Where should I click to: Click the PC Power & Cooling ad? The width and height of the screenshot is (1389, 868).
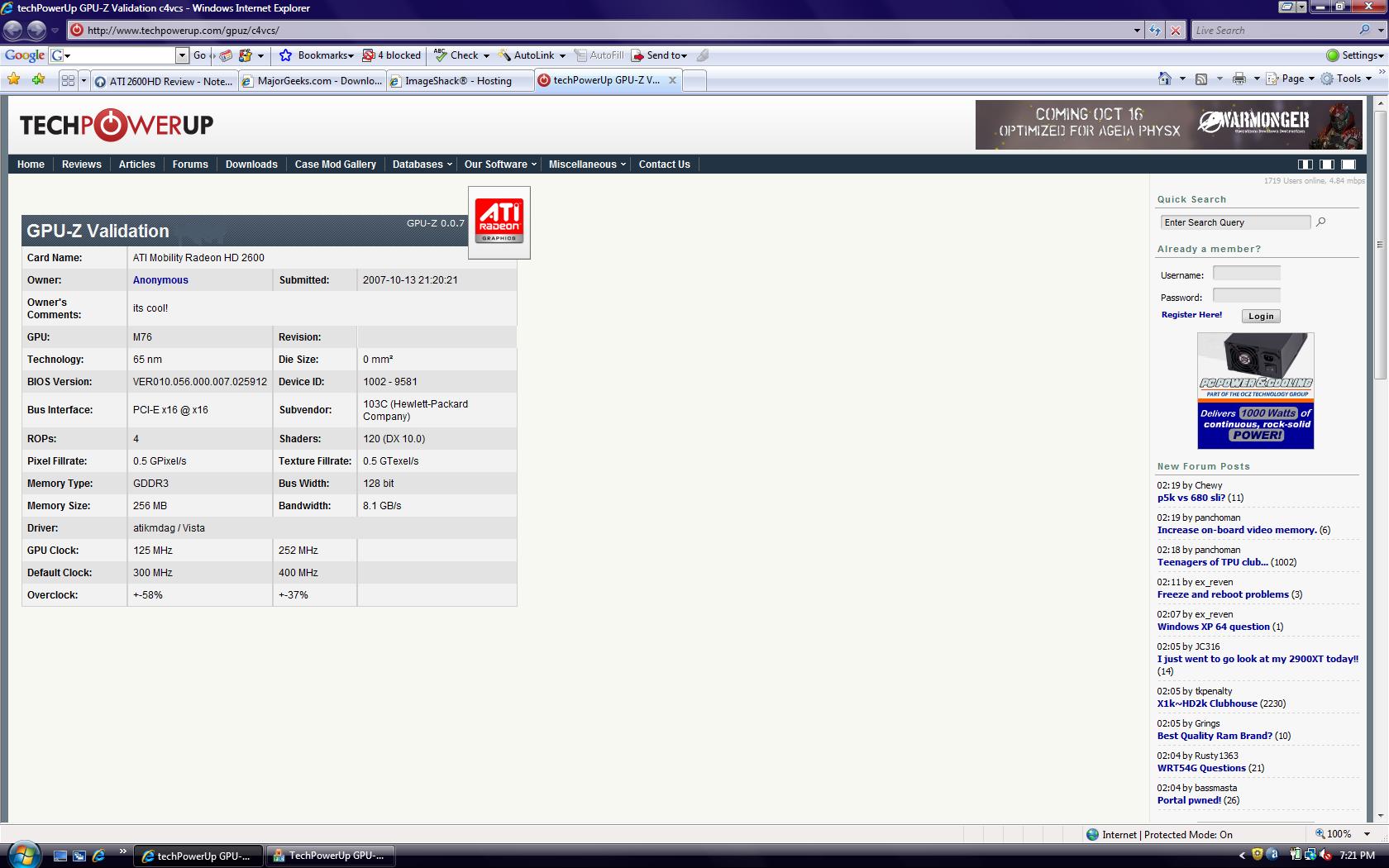click(1255, 391)
